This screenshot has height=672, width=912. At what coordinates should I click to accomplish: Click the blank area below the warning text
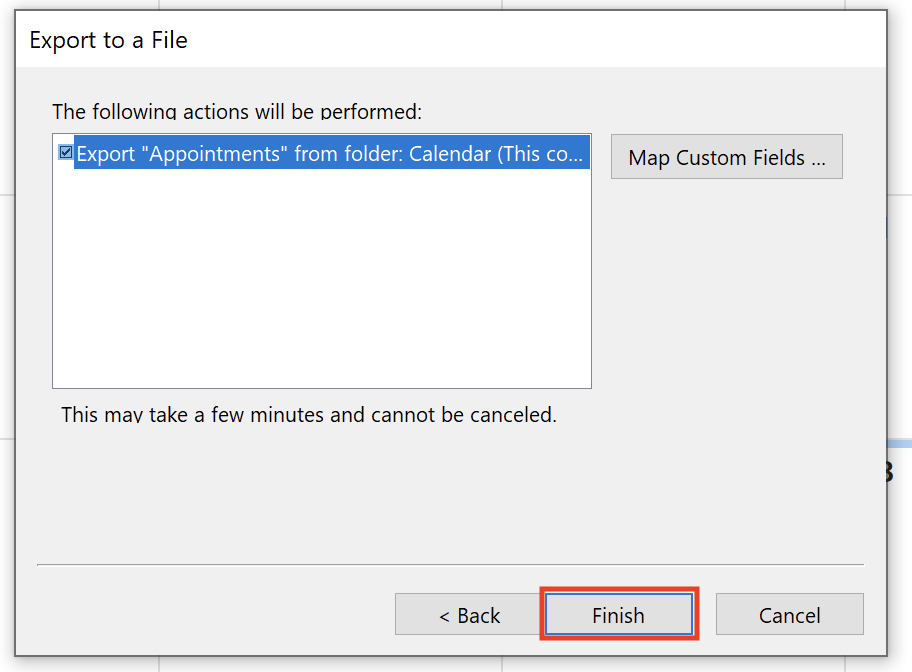click(451, 495)
